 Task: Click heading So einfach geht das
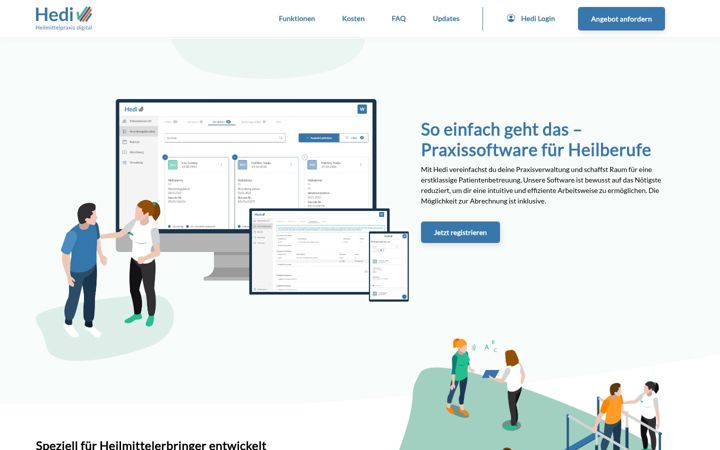coord(535,140)
